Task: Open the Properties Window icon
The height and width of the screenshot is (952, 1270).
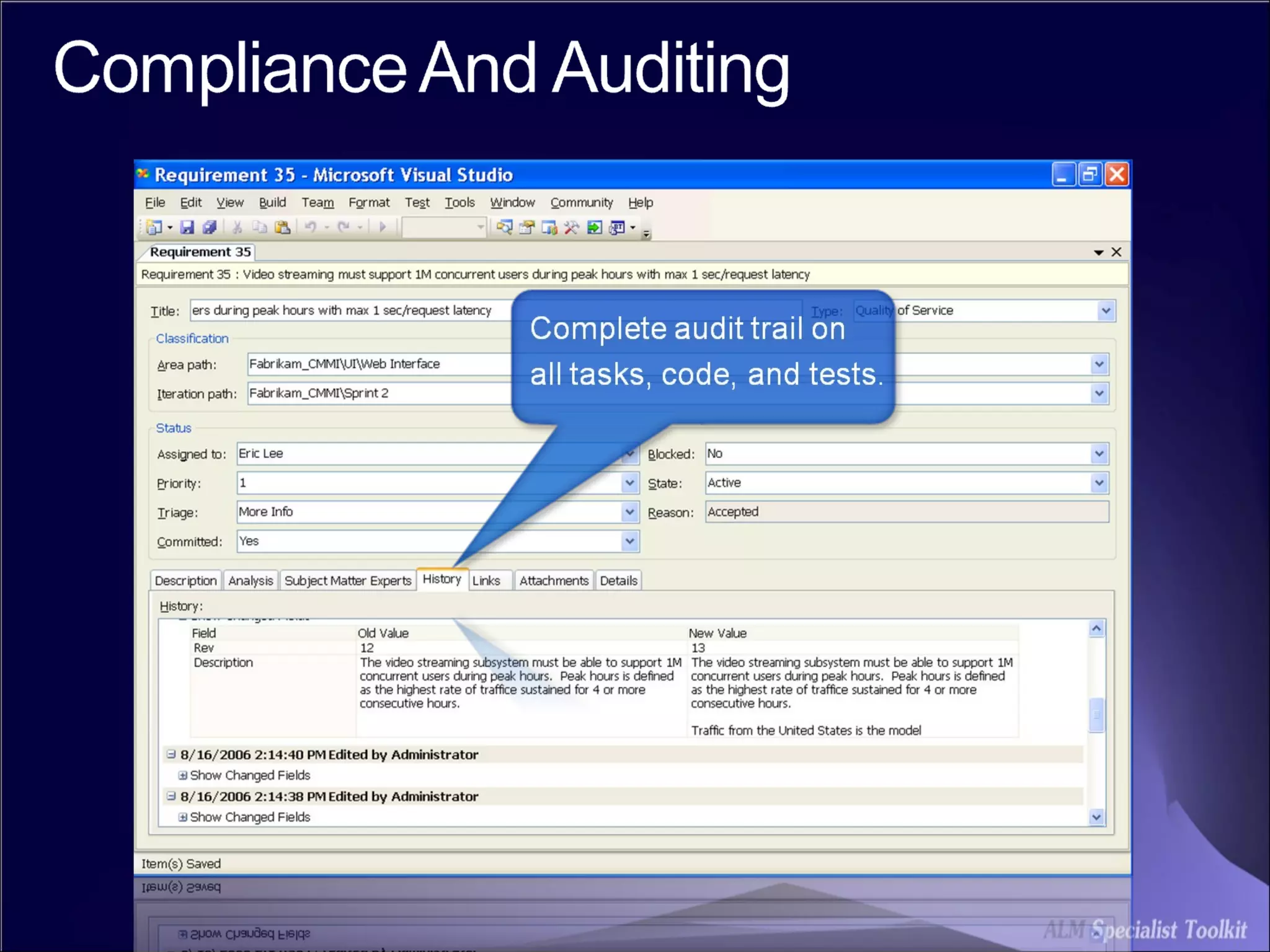Action: pyautogui.click(x=526, y=227)
